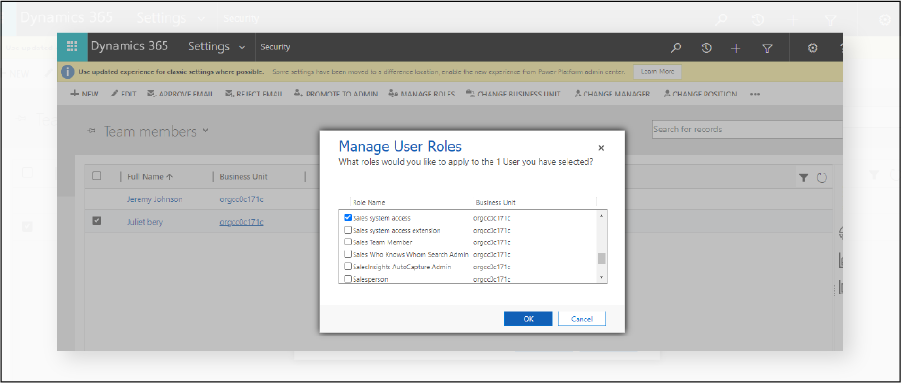The height and width of the screenshot is (383, 901).
Task: Click business unit cell of Salesperson row
Action: (x=492, y=279)
